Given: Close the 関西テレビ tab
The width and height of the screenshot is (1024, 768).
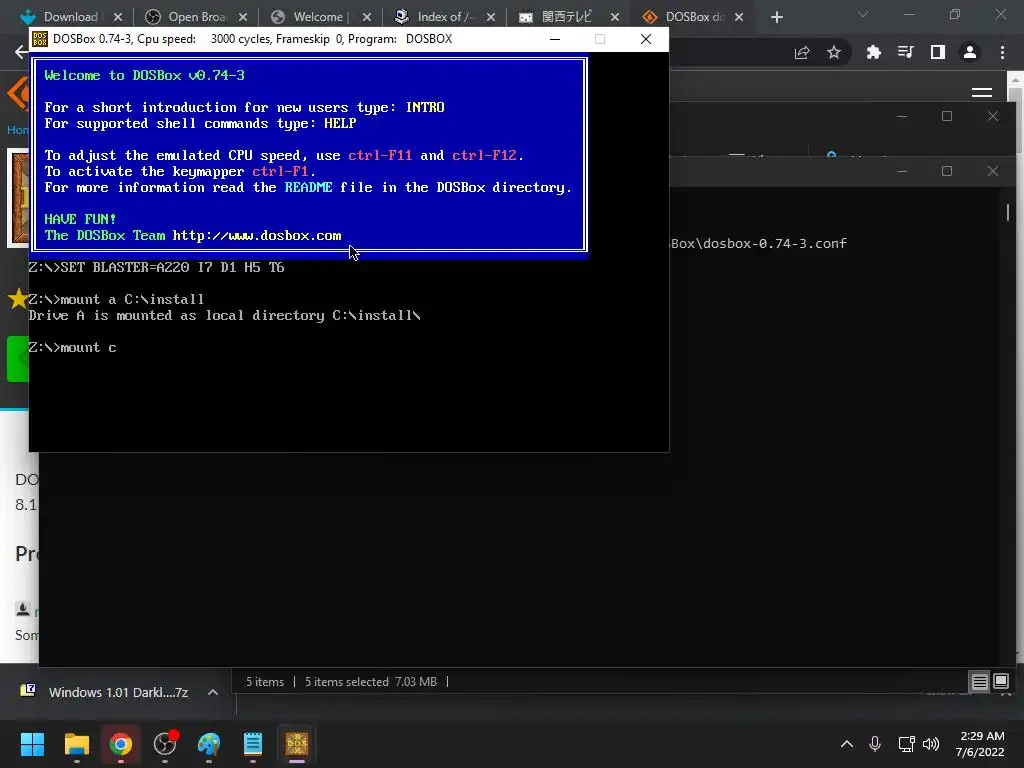Looking at the screenshot, I should [615, 17].
